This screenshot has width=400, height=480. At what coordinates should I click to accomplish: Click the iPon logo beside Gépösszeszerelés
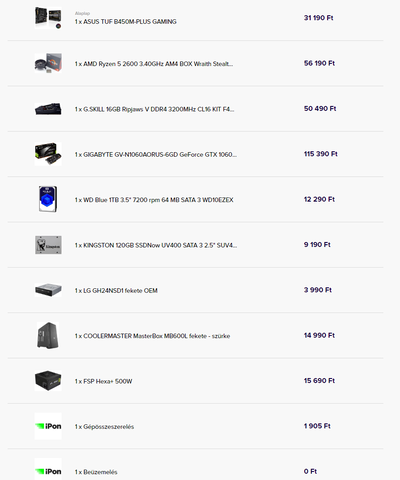[x=48, y=426]
